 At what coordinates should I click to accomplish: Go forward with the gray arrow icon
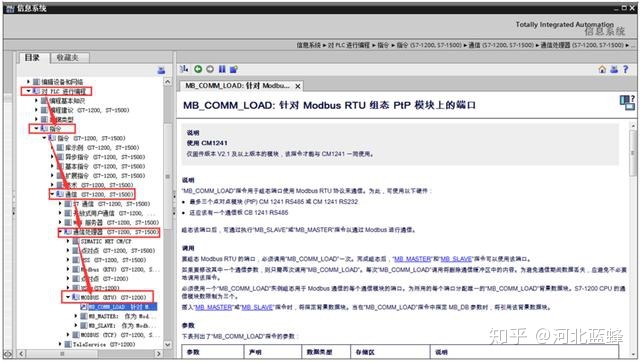210,69
